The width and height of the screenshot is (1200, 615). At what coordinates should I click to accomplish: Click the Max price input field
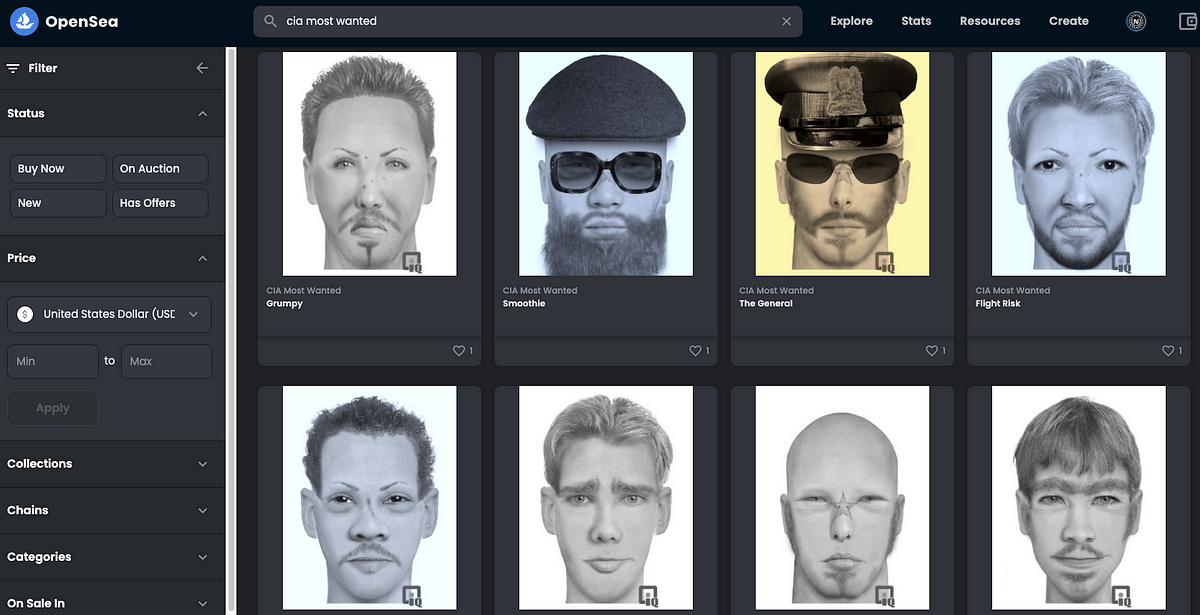(x=166, y=361)
